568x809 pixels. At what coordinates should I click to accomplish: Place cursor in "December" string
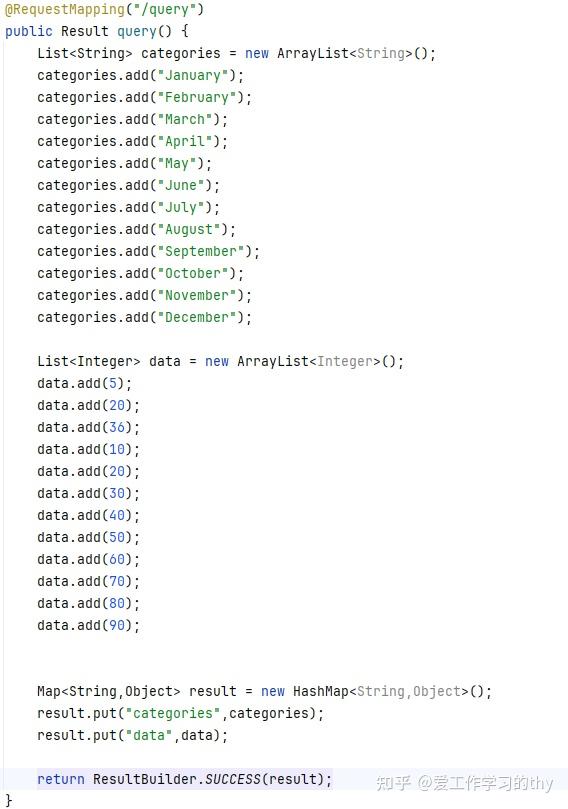[x=197, y=317]
